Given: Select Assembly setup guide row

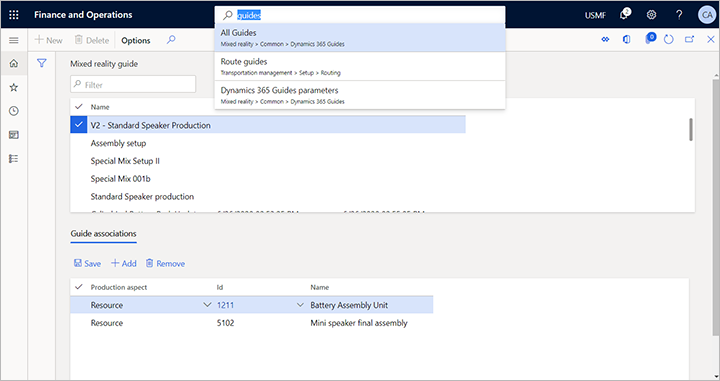Looking at the screenshot, I should tap(268, 143).
